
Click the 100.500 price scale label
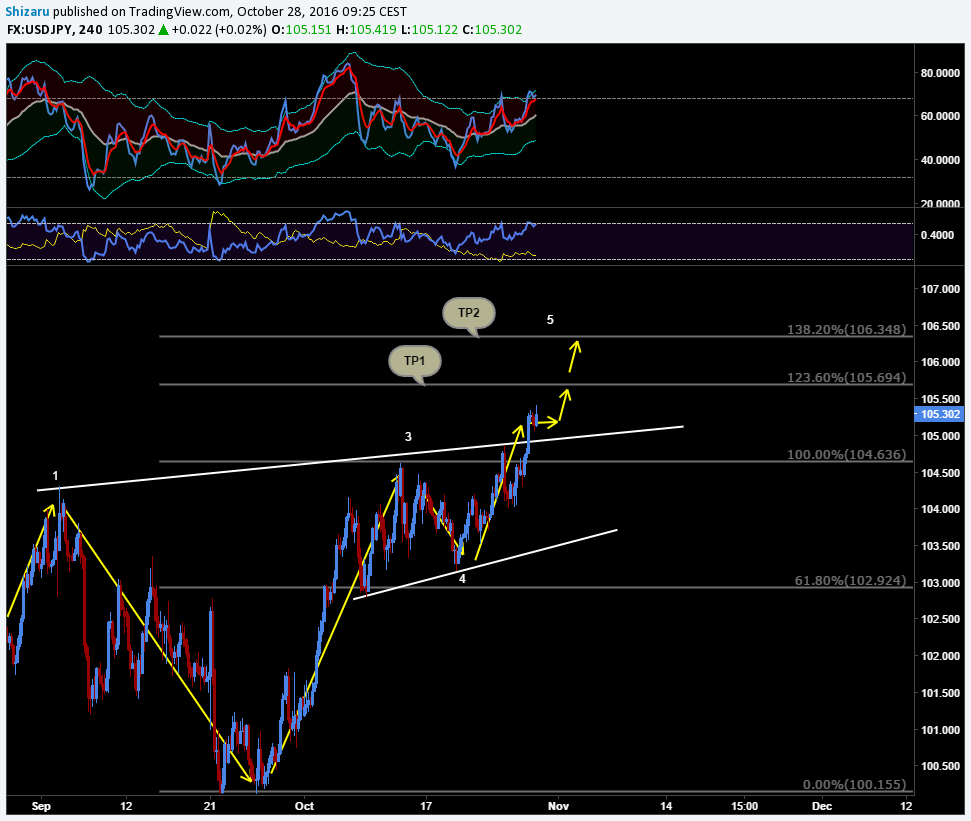tap(941, 767)
